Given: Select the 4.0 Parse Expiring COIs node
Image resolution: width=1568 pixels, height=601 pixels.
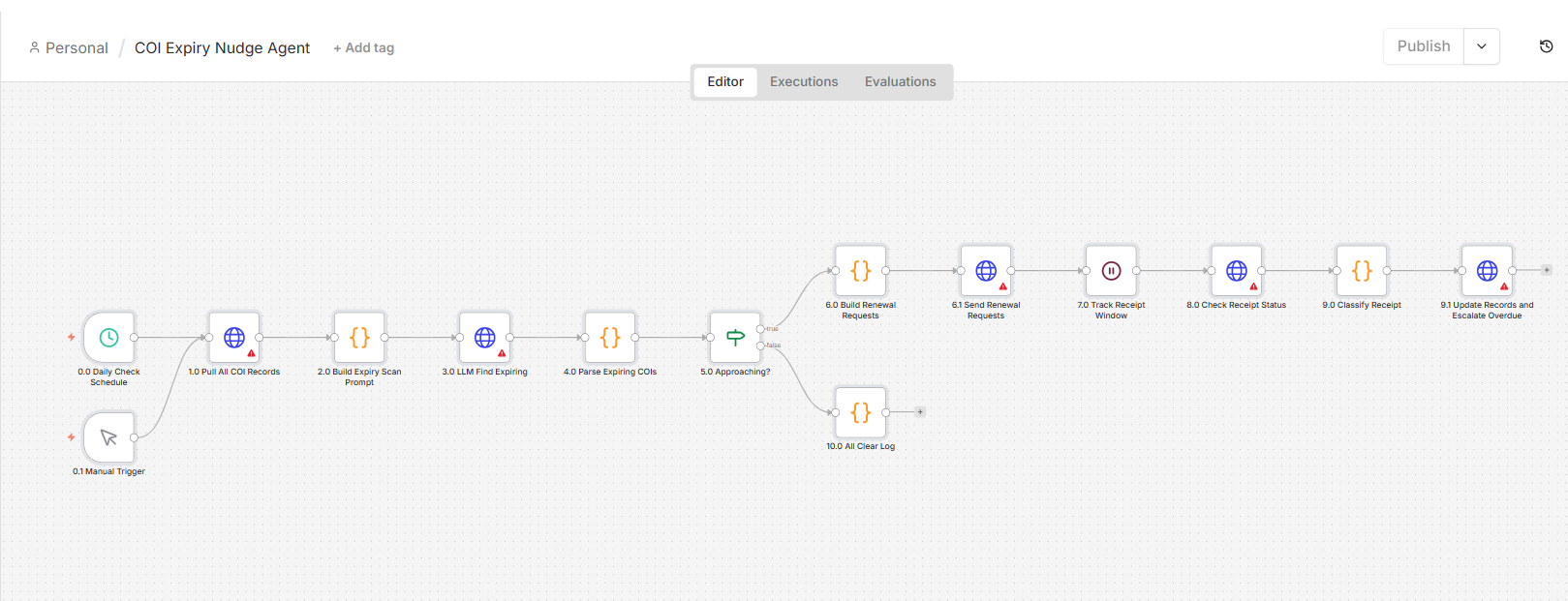Looking at the screenshot, I should (x=610, y=338).
